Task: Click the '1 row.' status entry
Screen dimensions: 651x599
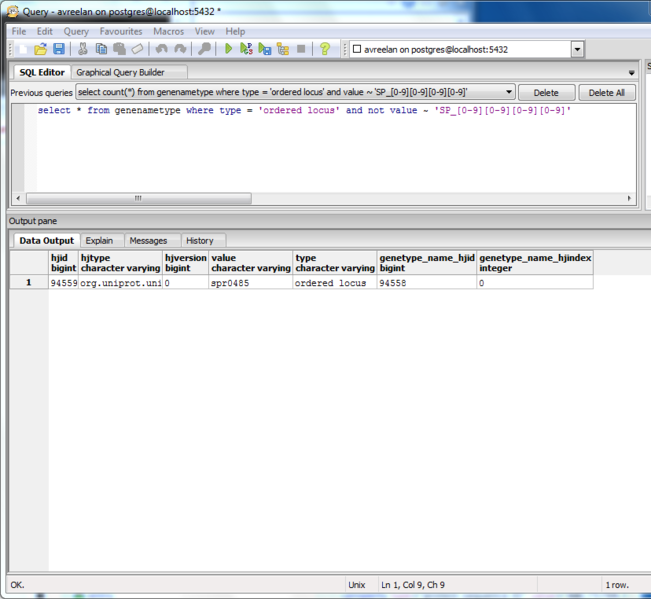Action: coord(617,585)
